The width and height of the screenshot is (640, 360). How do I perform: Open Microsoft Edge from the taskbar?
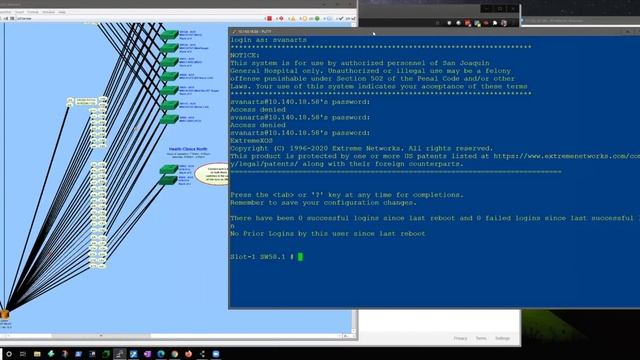coord(161,354)
